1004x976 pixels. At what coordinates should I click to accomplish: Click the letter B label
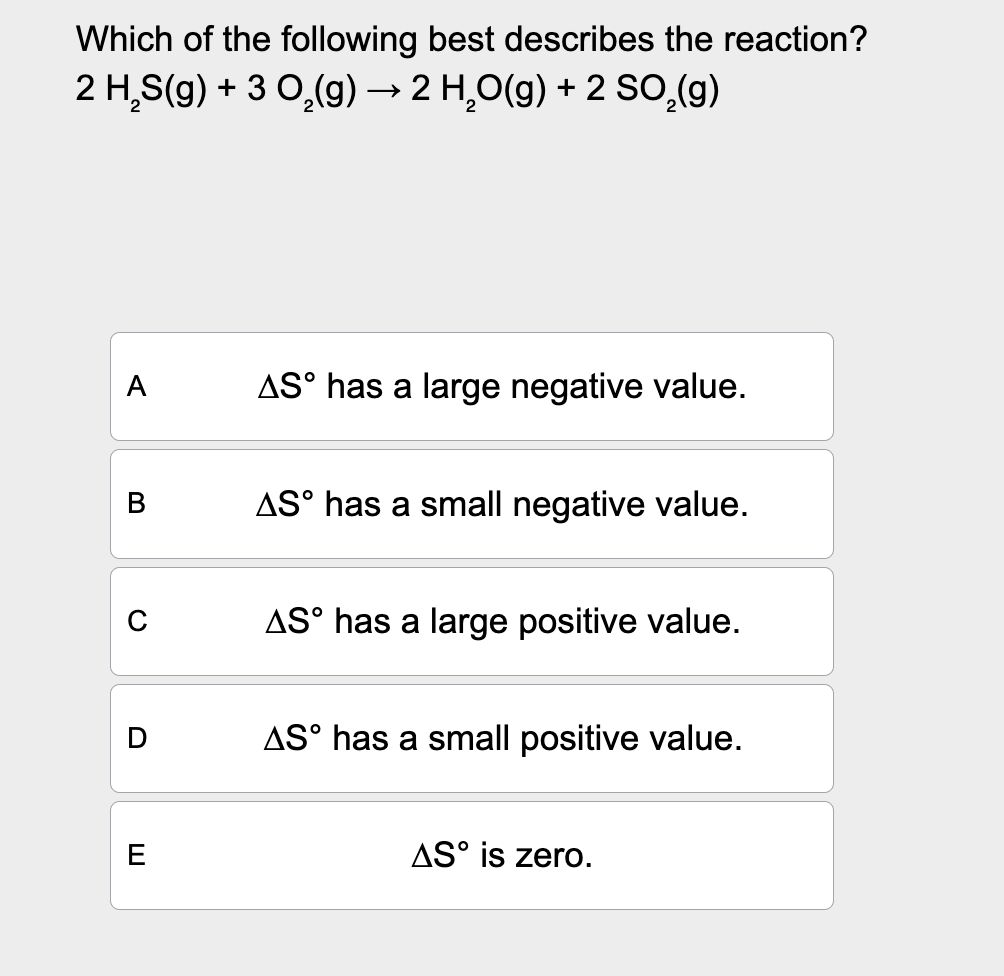[x=137, y=504]
